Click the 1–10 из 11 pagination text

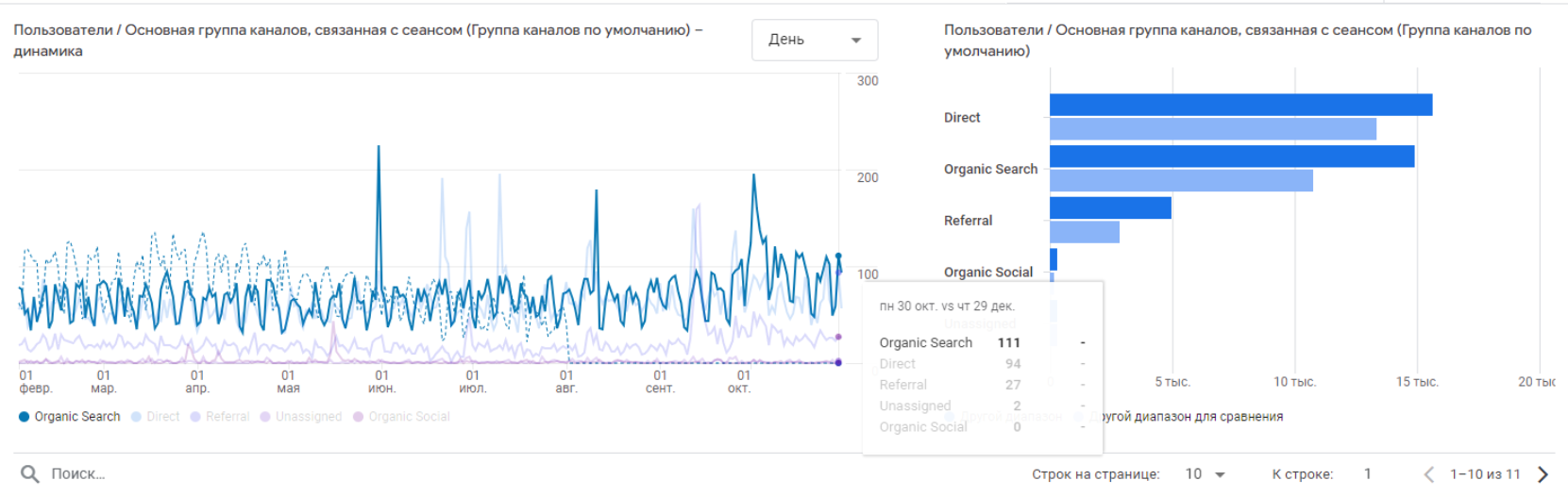tap(1485, 474)
